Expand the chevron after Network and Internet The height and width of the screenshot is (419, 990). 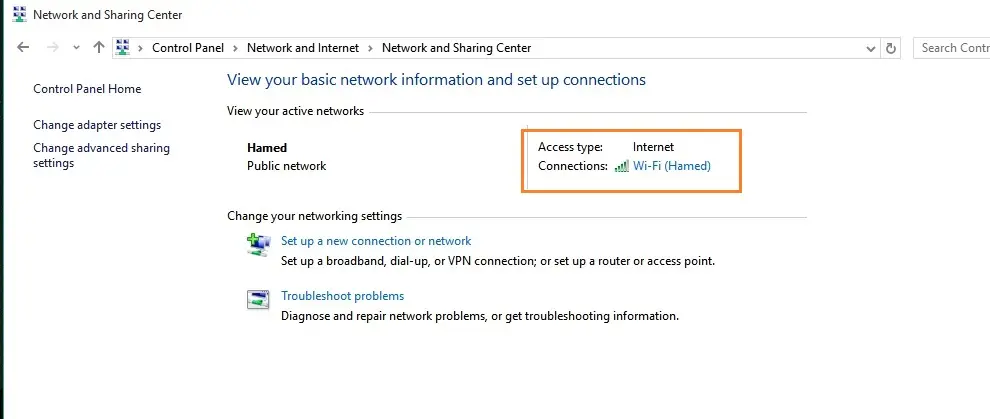372,48
